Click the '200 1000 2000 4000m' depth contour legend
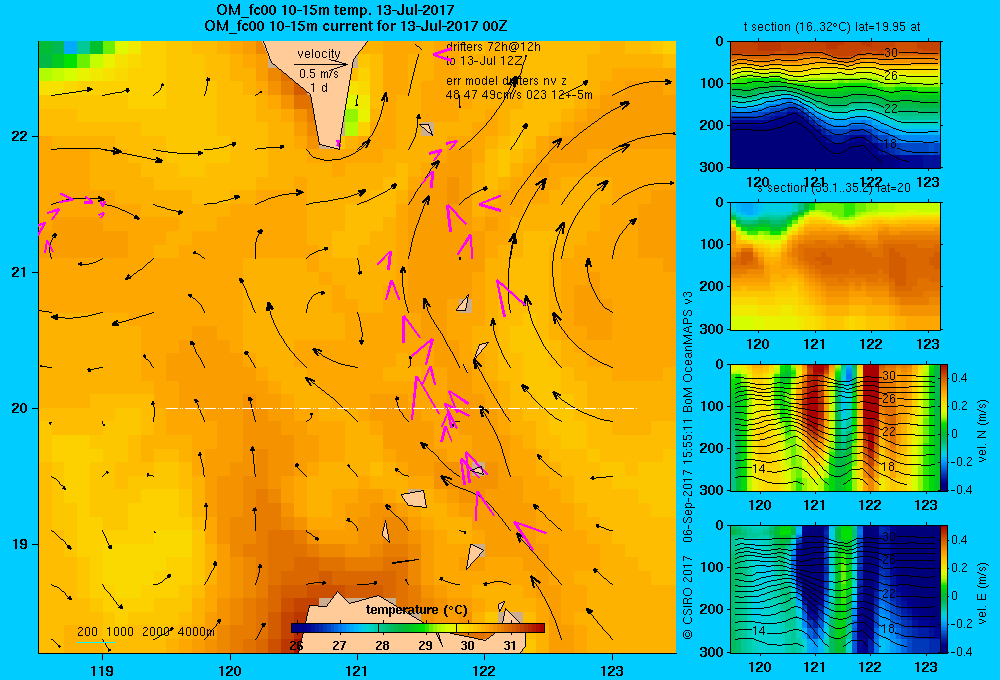 tap(146, 632)
